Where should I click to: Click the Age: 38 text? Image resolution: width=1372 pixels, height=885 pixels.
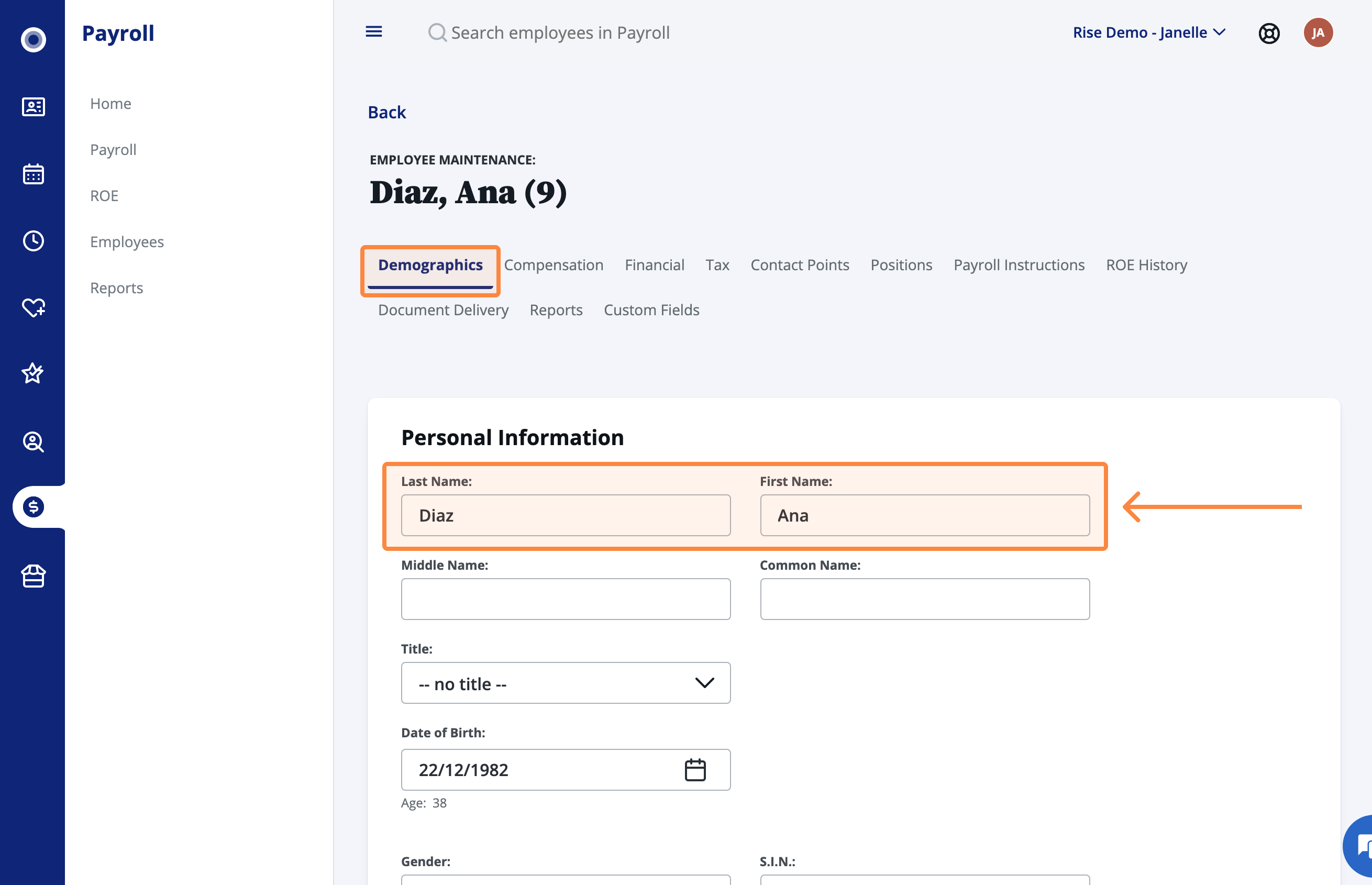[x=424, y=803]
